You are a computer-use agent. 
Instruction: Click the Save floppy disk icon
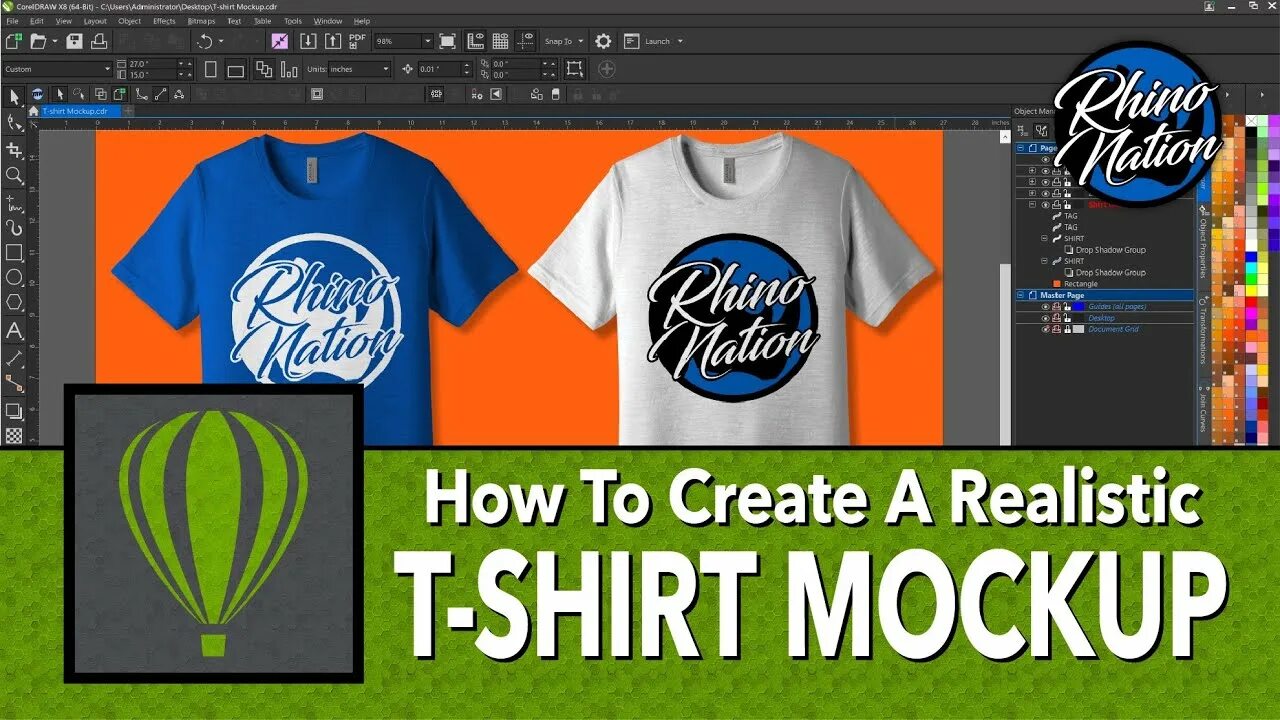point(75,41)
